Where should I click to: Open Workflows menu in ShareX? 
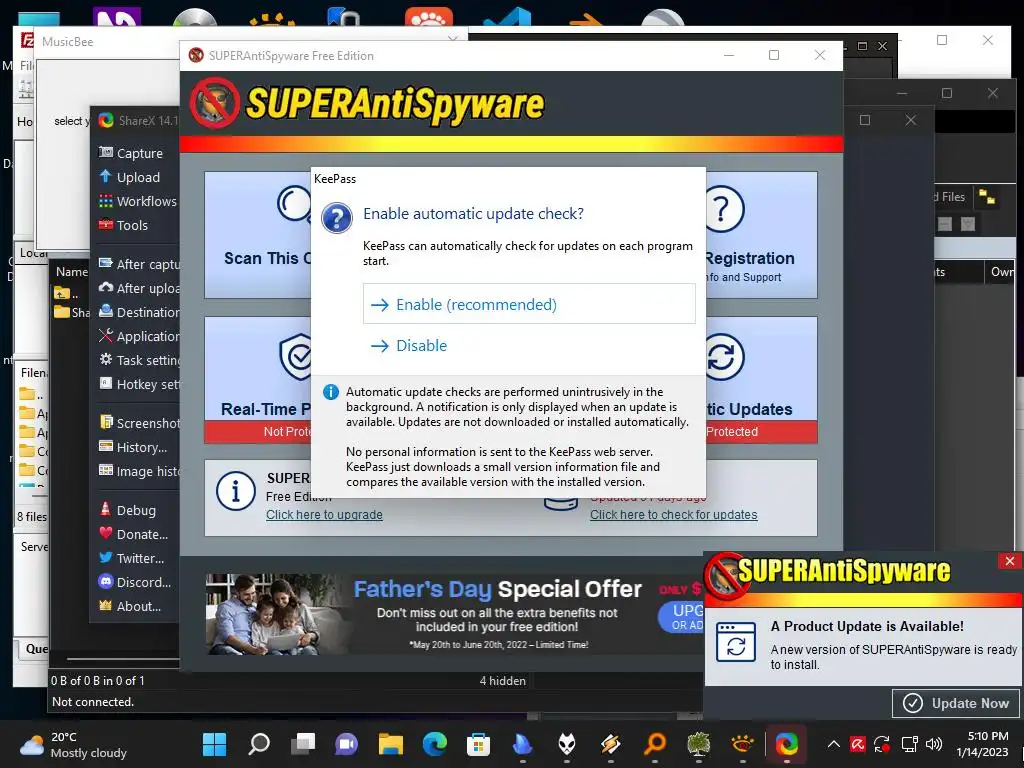[138, 201]
